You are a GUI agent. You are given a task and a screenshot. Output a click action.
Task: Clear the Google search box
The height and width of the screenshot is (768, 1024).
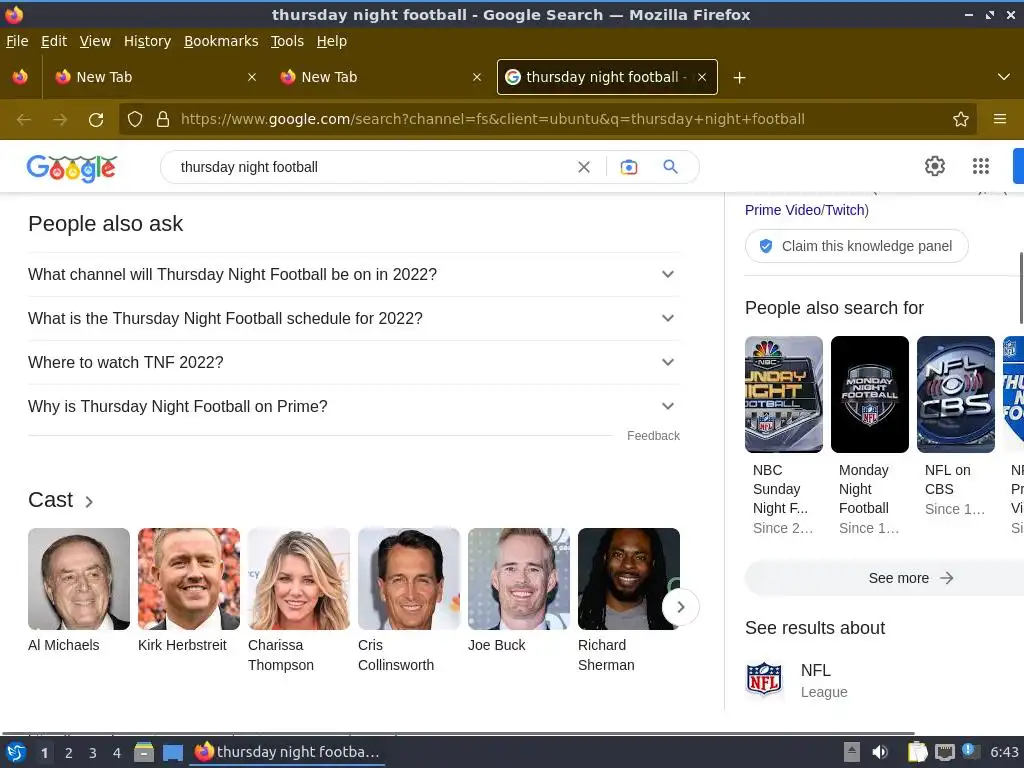pyautogui.click(x=584, y=167)
